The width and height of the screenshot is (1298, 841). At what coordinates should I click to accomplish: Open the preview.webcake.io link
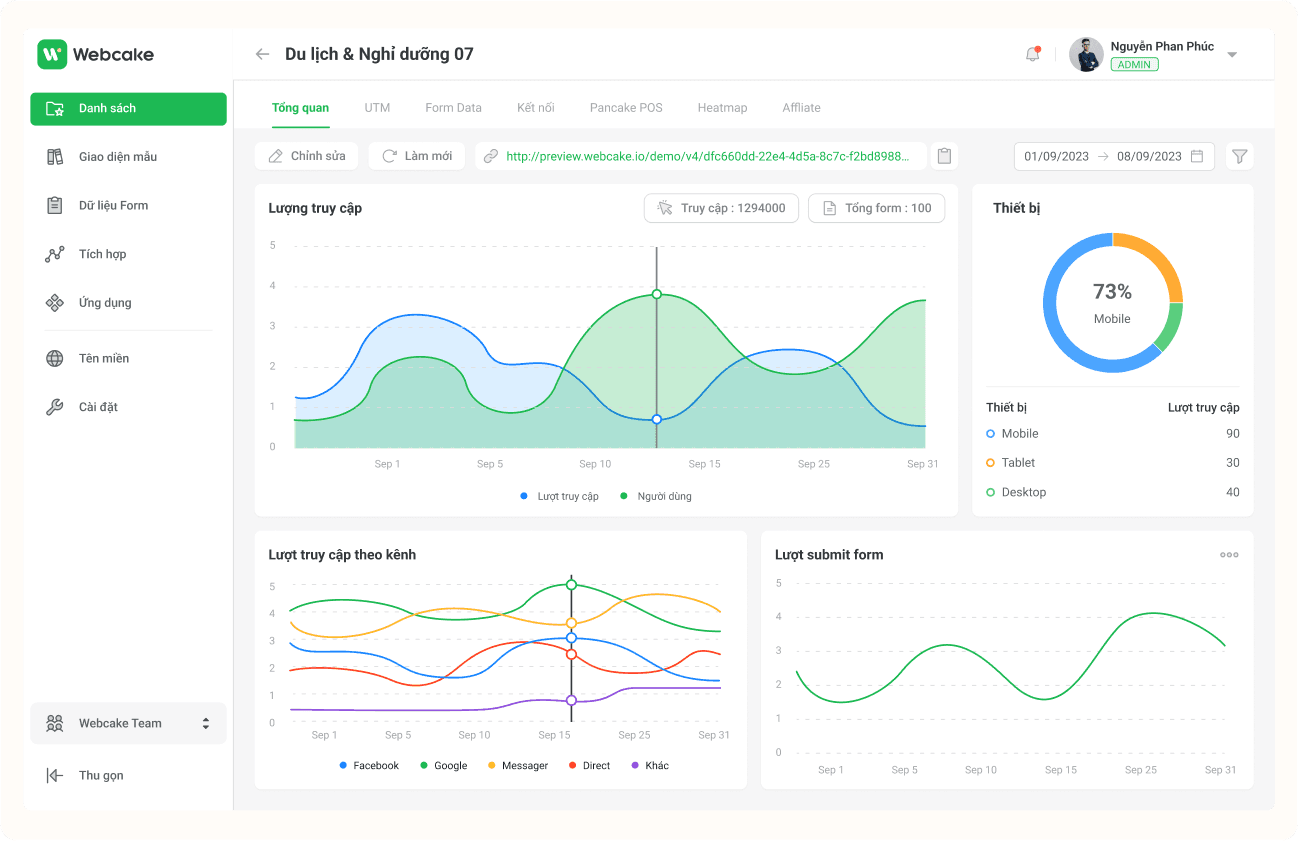pos(700,156)
